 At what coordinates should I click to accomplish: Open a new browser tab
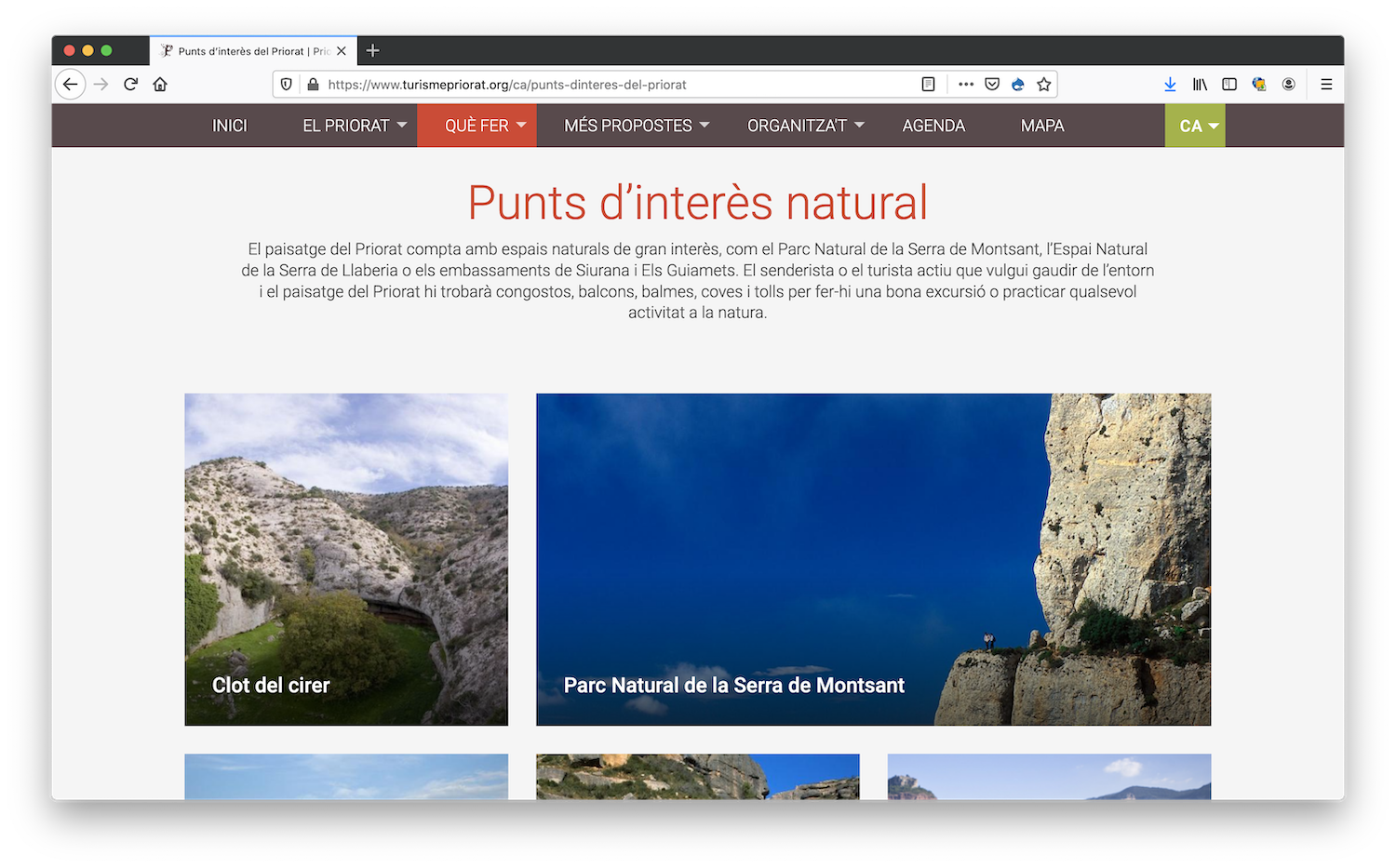373,51
